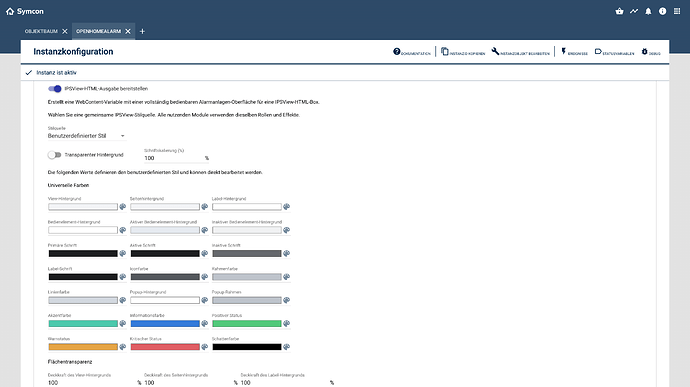Open palette picker for Iconfarbe
690x387 pixels.
pos(205,277)
